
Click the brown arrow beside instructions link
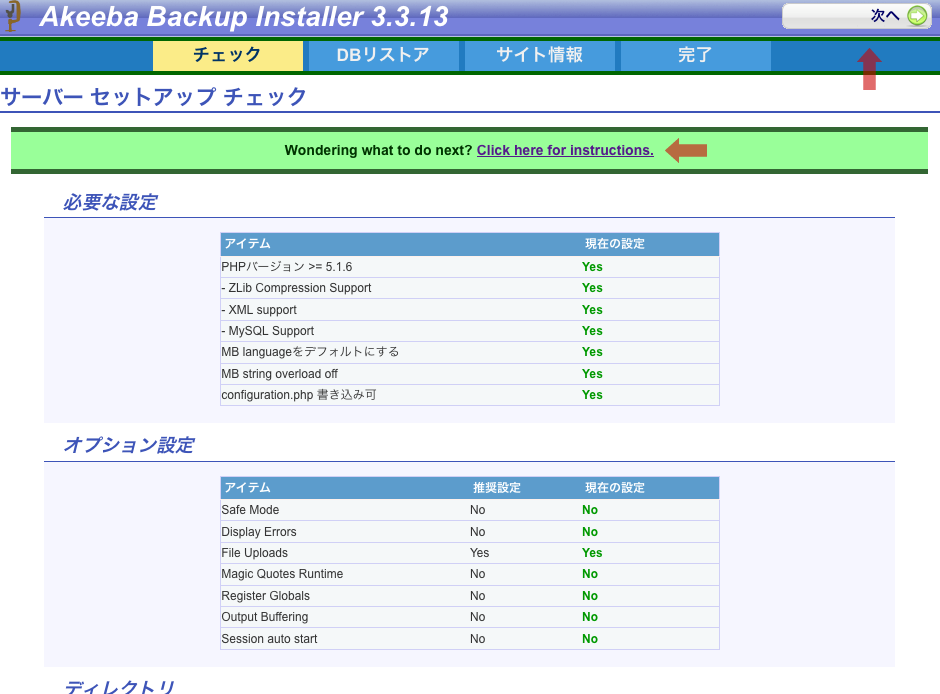686,150
